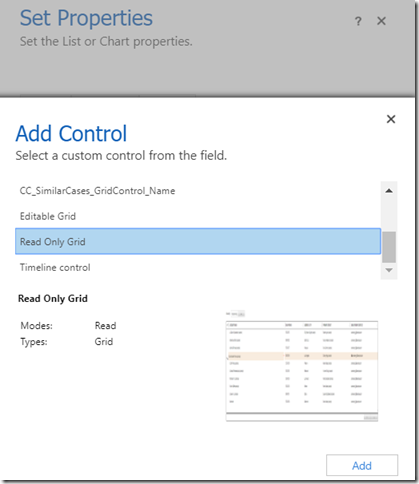Click the Add Control heading

pyautogui.click(x=71, y=133)
